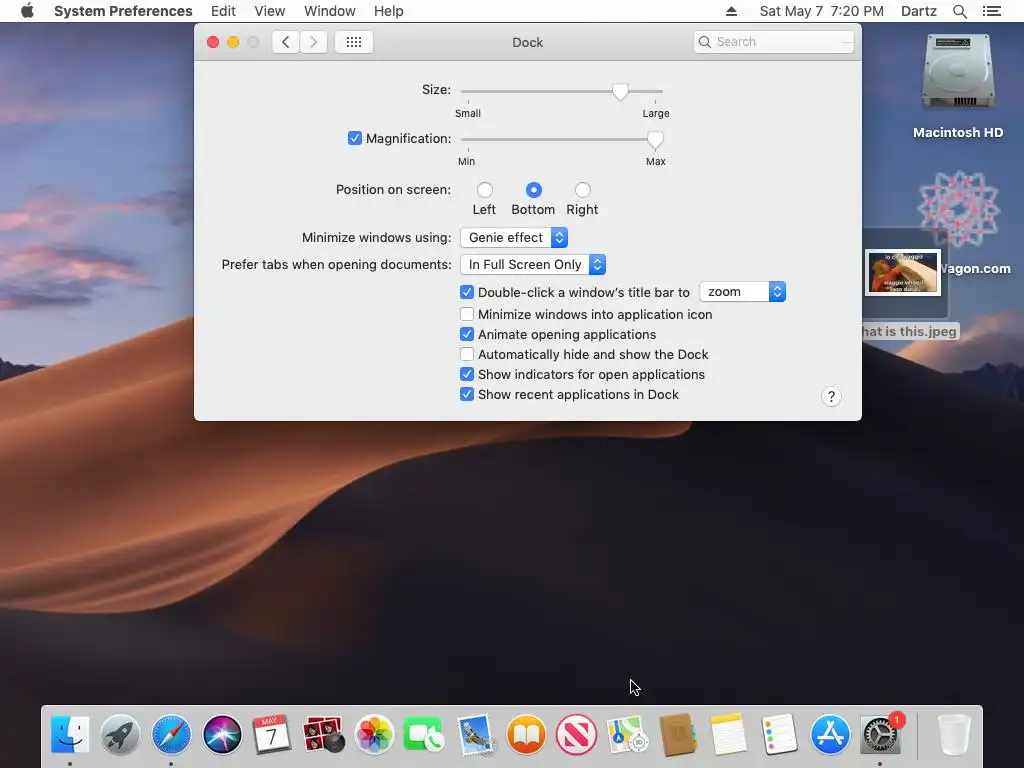
Task: Open Mail stamp icon in Dock
Action: tap(475, 735)
